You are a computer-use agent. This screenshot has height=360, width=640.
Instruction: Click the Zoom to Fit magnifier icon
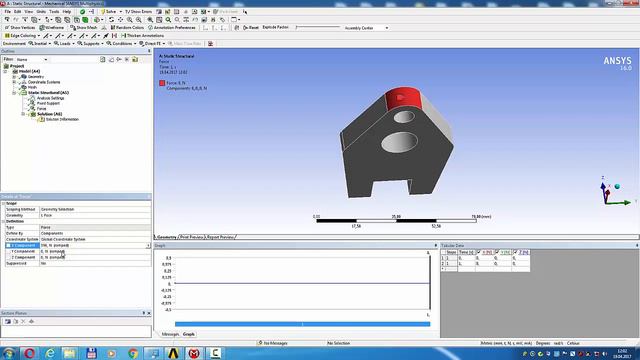point(150,20)
